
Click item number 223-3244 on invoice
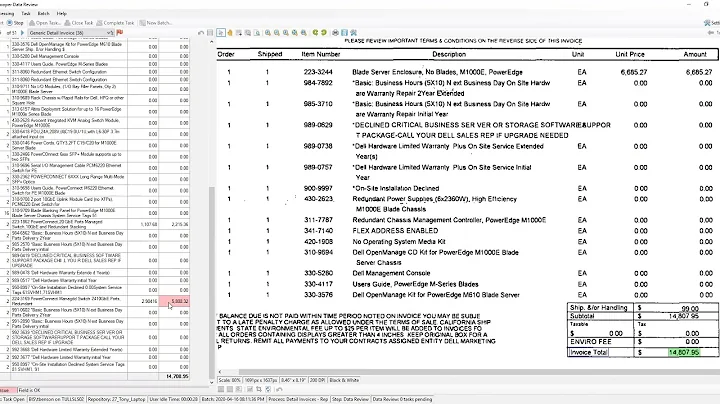(x=318, y=72)
